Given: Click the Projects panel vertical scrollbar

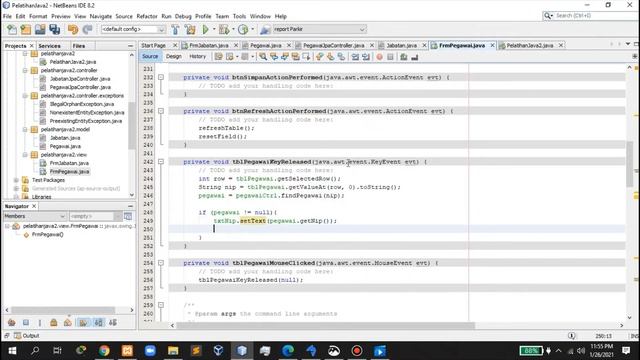Looking at the screenshot, I should (131, 125).
